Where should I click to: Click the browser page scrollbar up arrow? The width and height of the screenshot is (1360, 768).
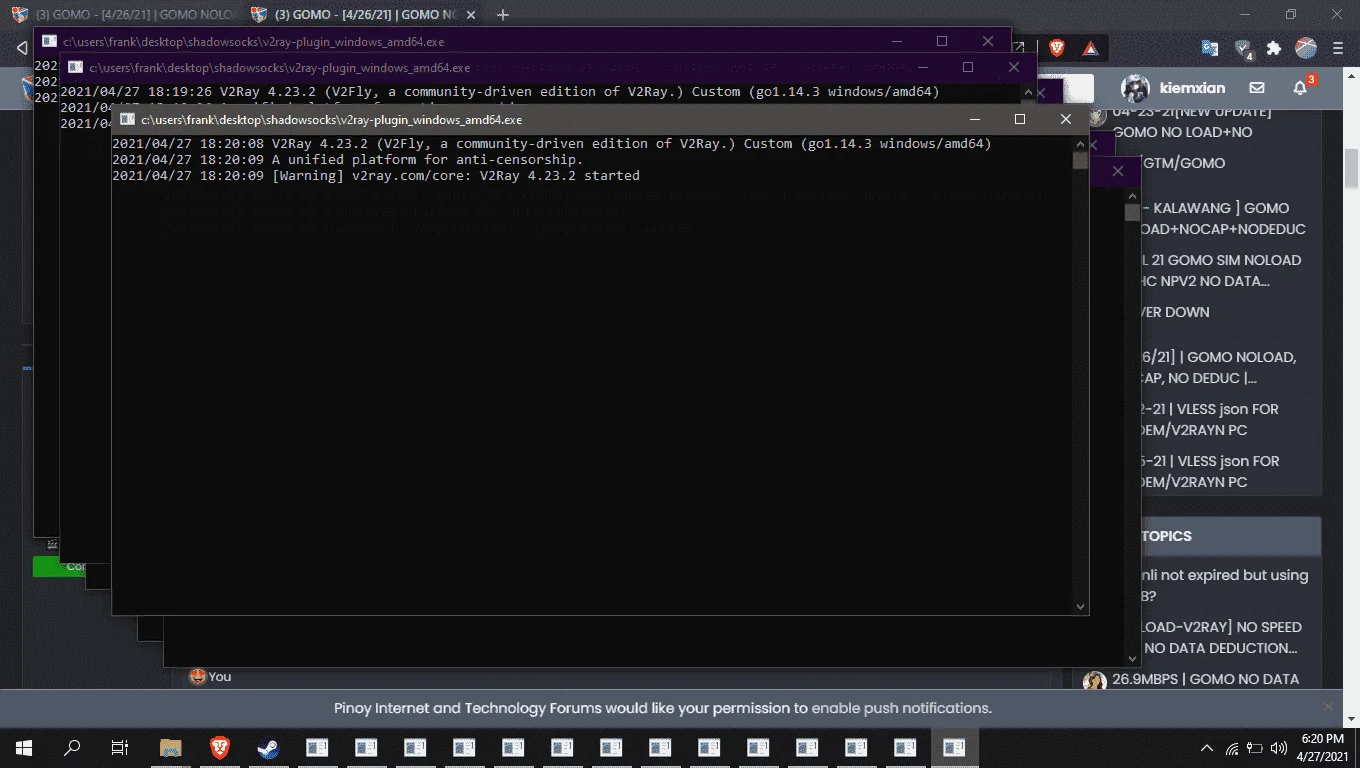1351,77
